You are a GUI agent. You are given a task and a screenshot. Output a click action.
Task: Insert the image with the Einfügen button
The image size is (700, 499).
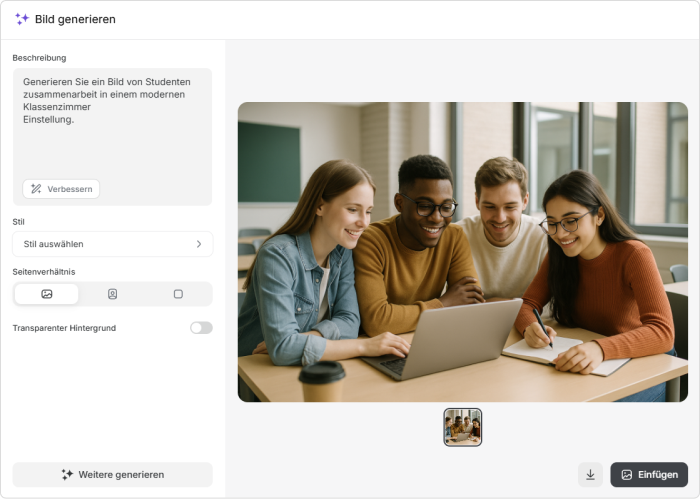coord(649,474)
